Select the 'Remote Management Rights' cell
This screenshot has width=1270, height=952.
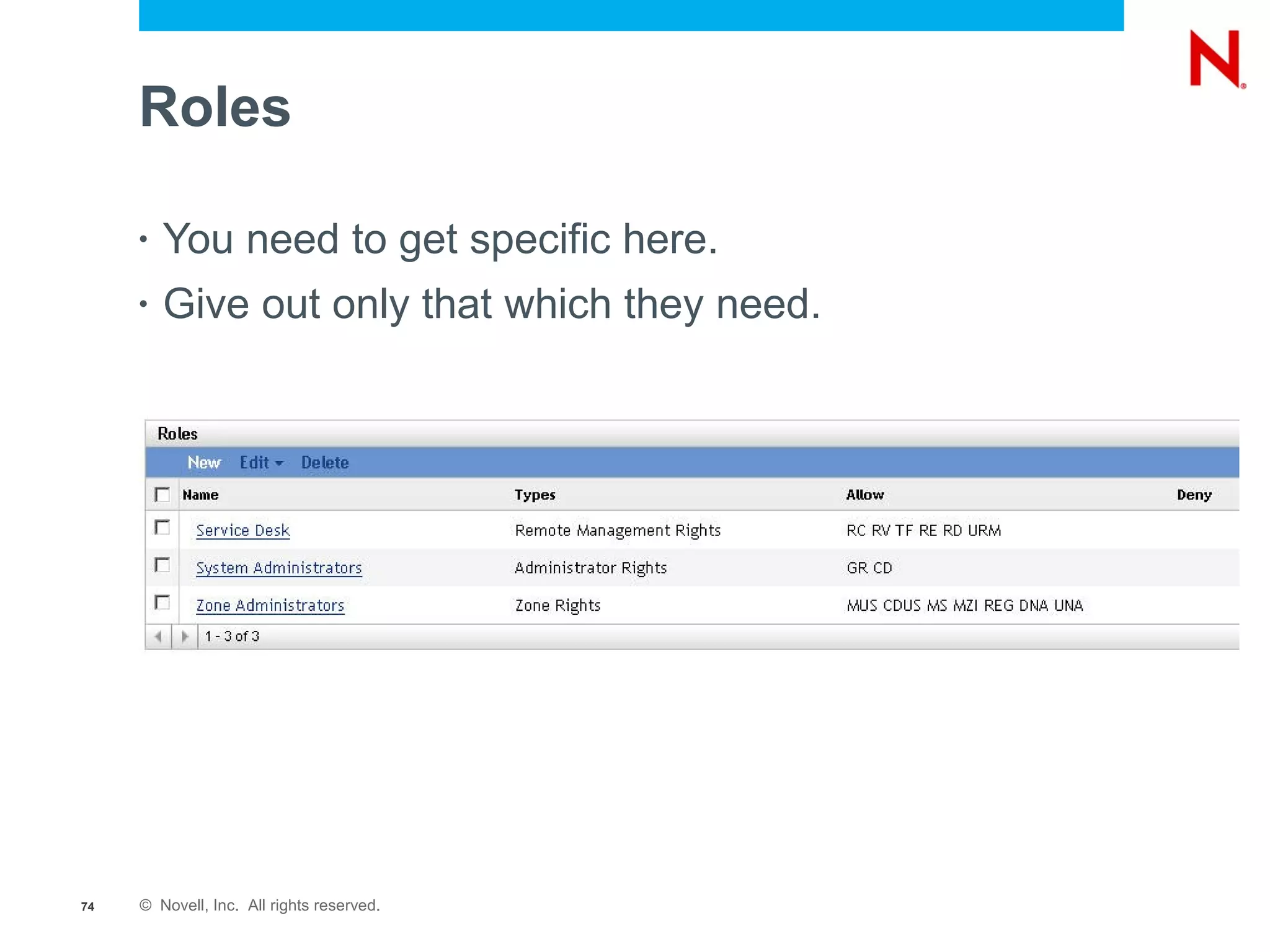[x=618, y=531]
